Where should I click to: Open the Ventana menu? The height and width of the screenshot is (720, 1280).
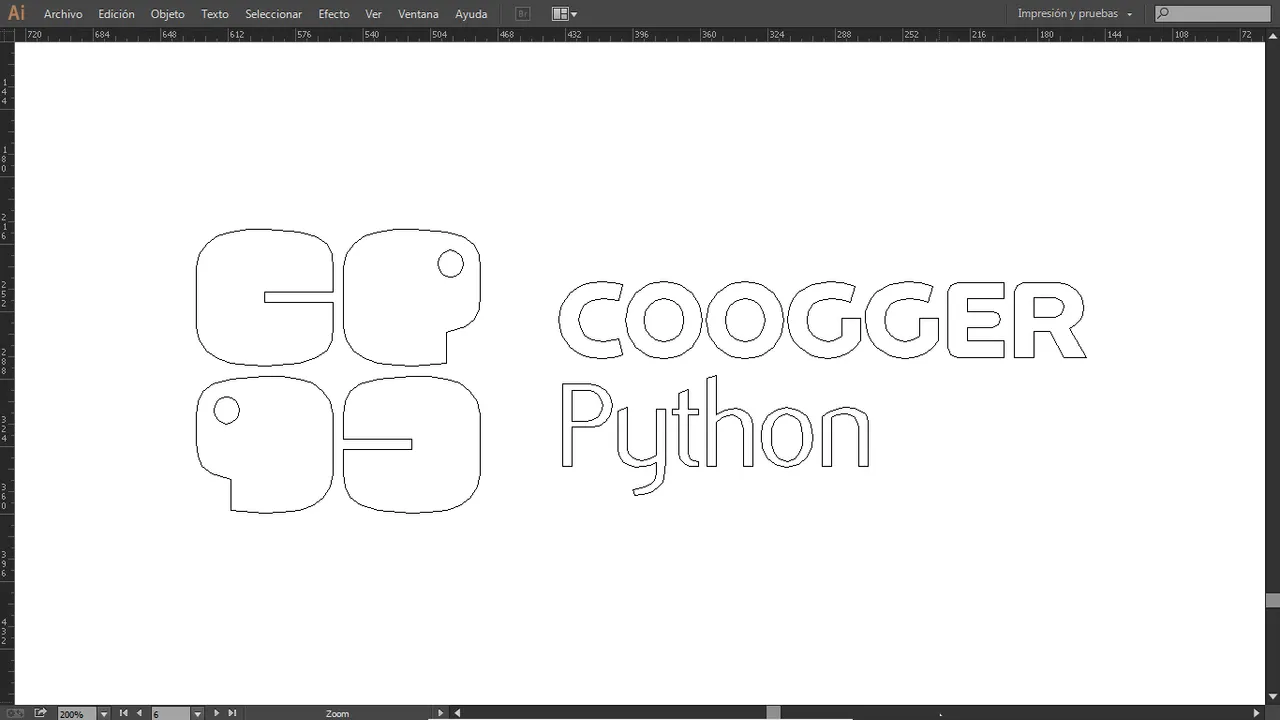click(418, 14)
